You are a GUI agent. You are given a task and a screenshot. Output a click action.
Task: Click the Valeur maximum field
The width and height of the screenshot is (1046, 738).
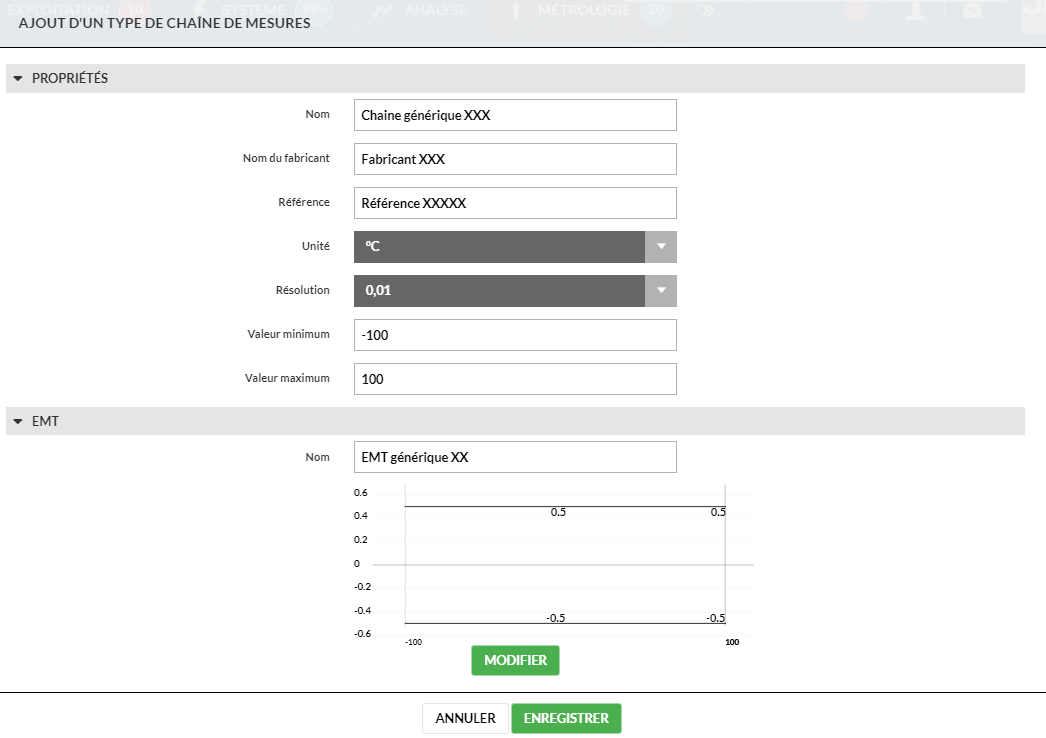tap(515, 379)
